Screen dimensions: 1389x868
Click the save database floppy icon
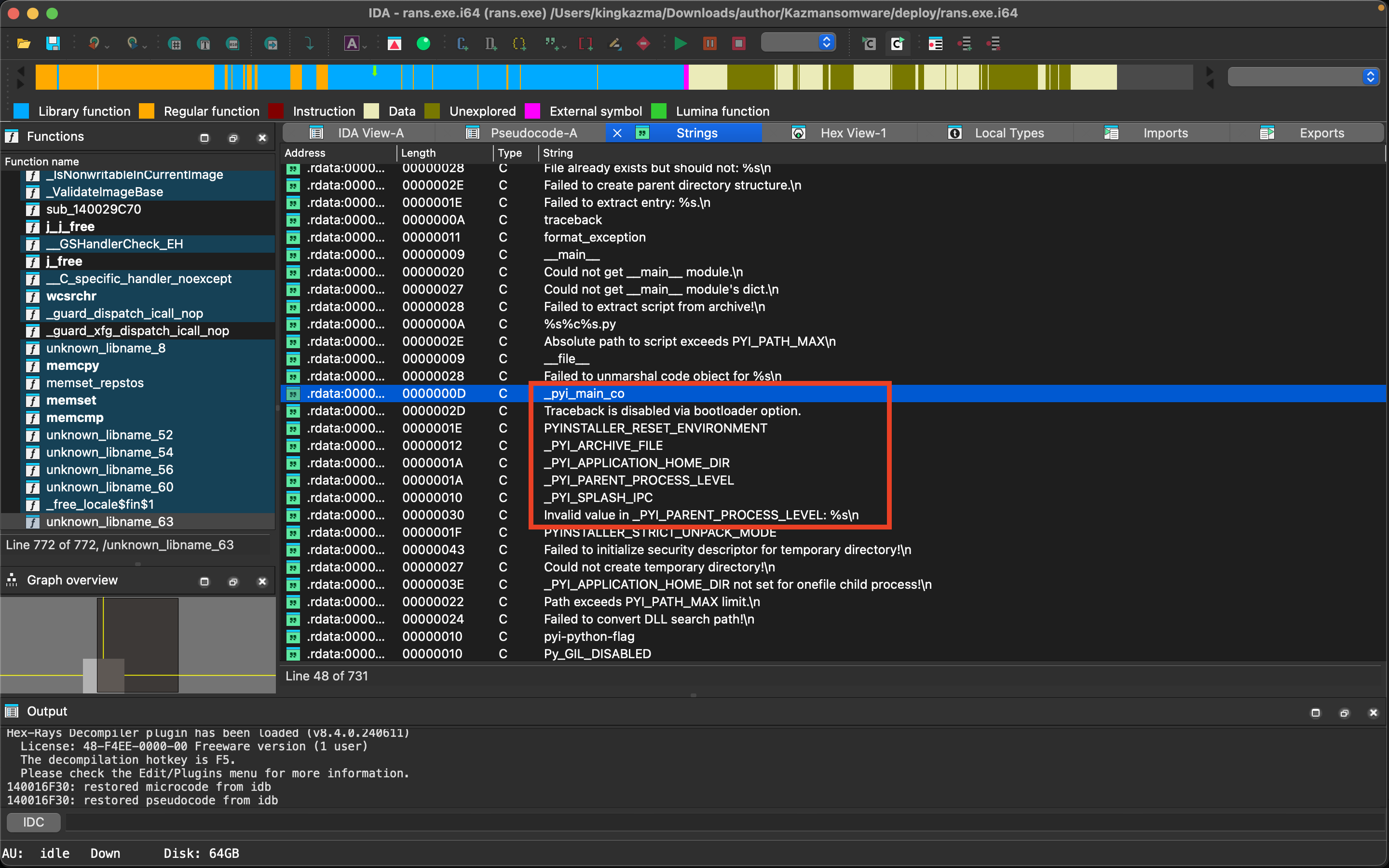[x=53, y=43]
